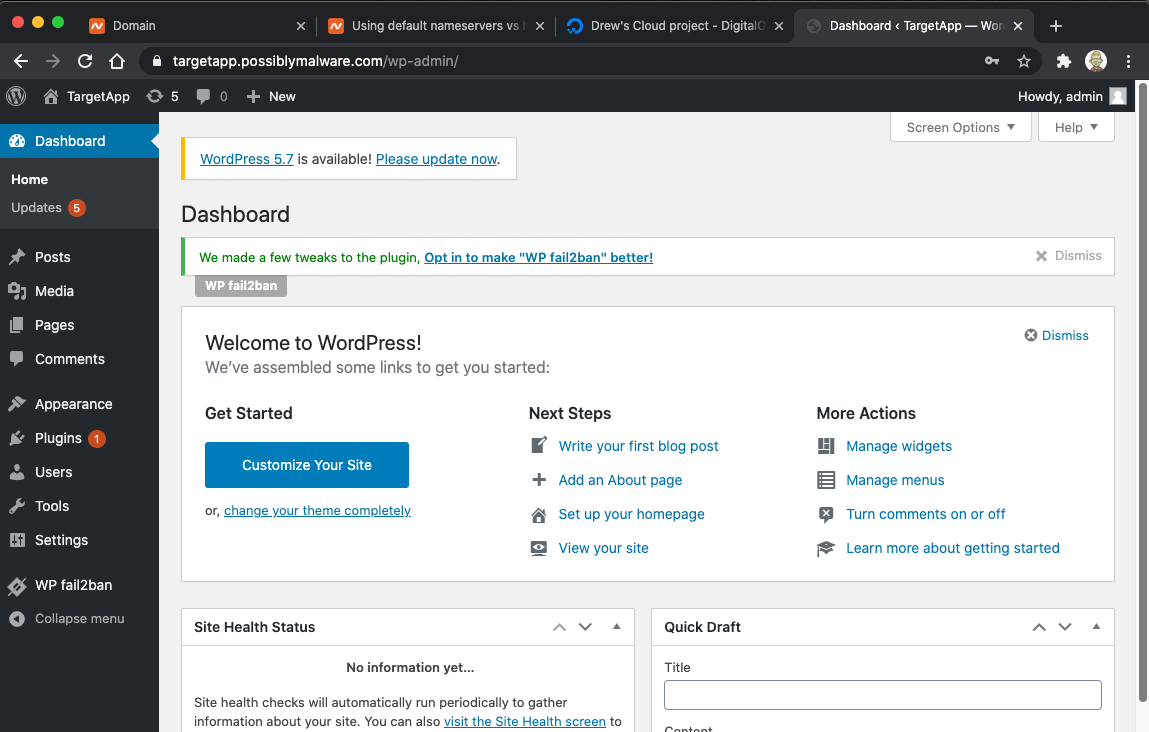Open browser home page

point(117,61)
